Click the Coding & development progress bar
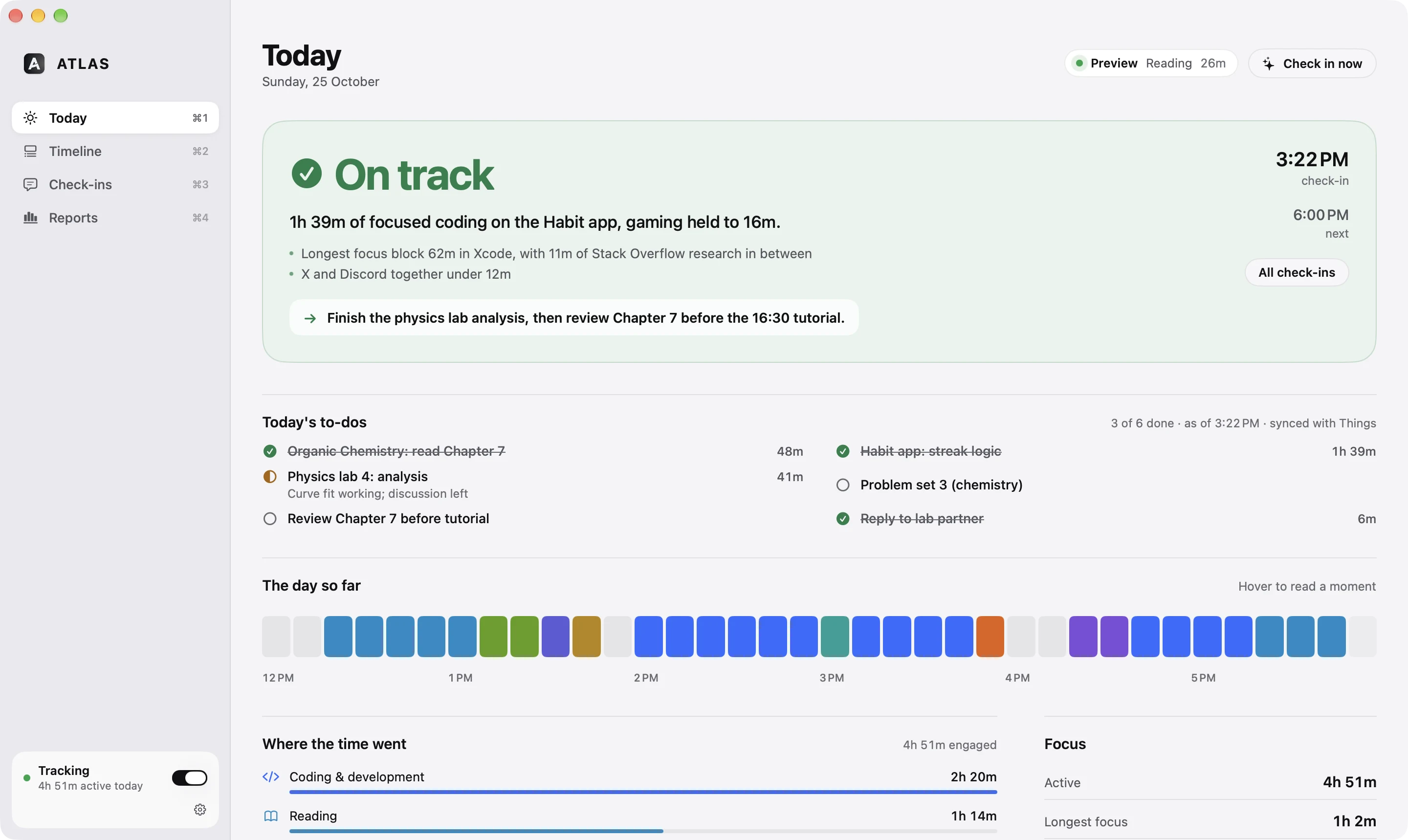 (643, 792)
